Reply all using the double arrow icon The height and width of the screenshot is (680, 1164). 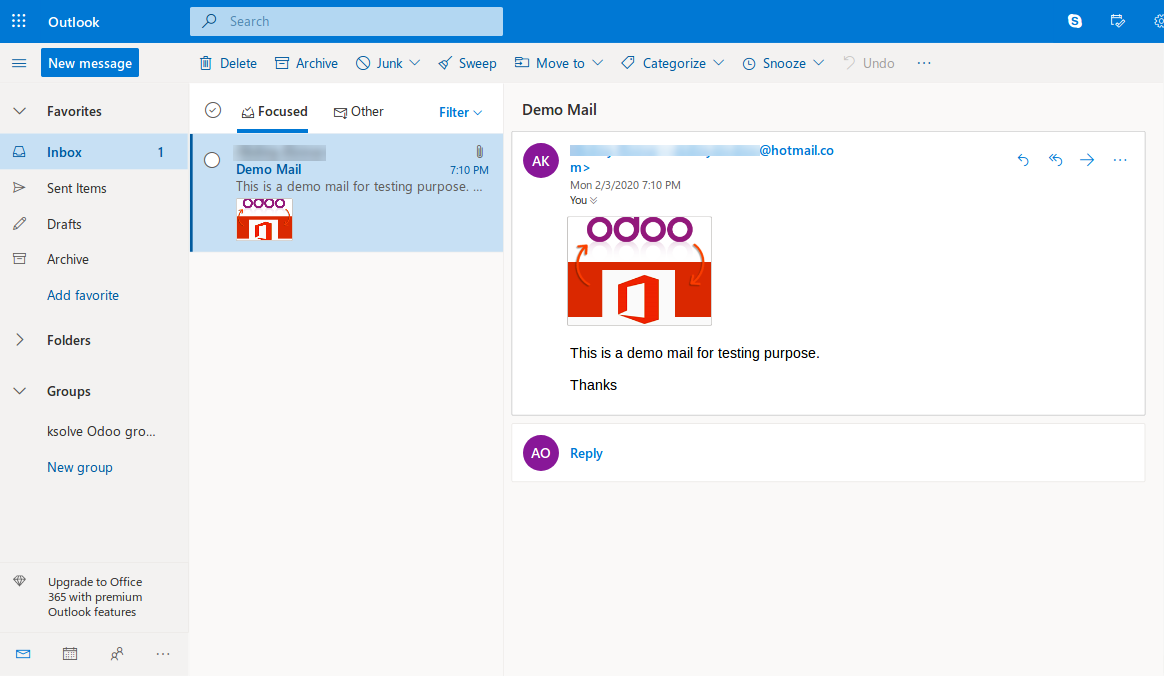click(x=1055, y=160)
